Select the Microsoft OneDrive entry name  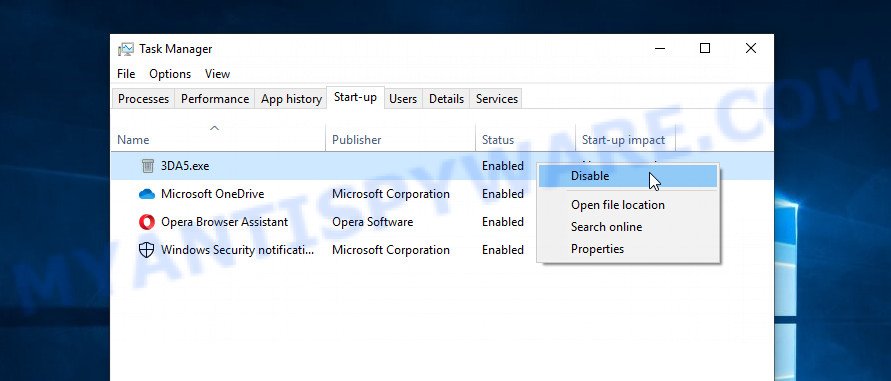pyautogui.click(x=213, y=194)
